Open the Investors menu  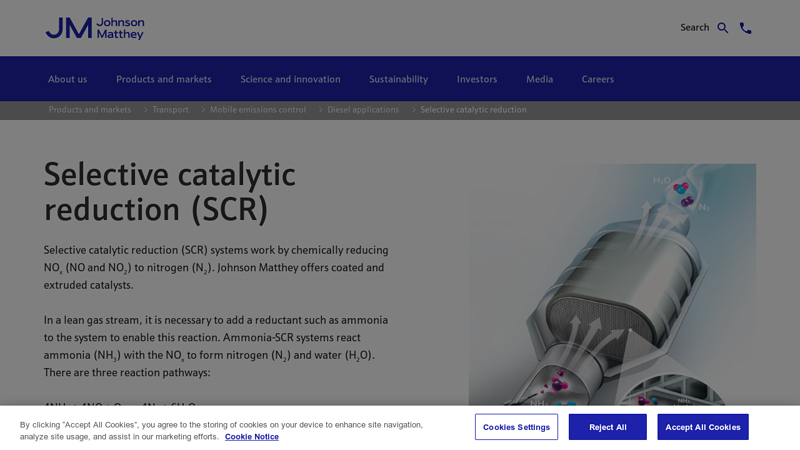pyautogui.click(x=477, y=79)
